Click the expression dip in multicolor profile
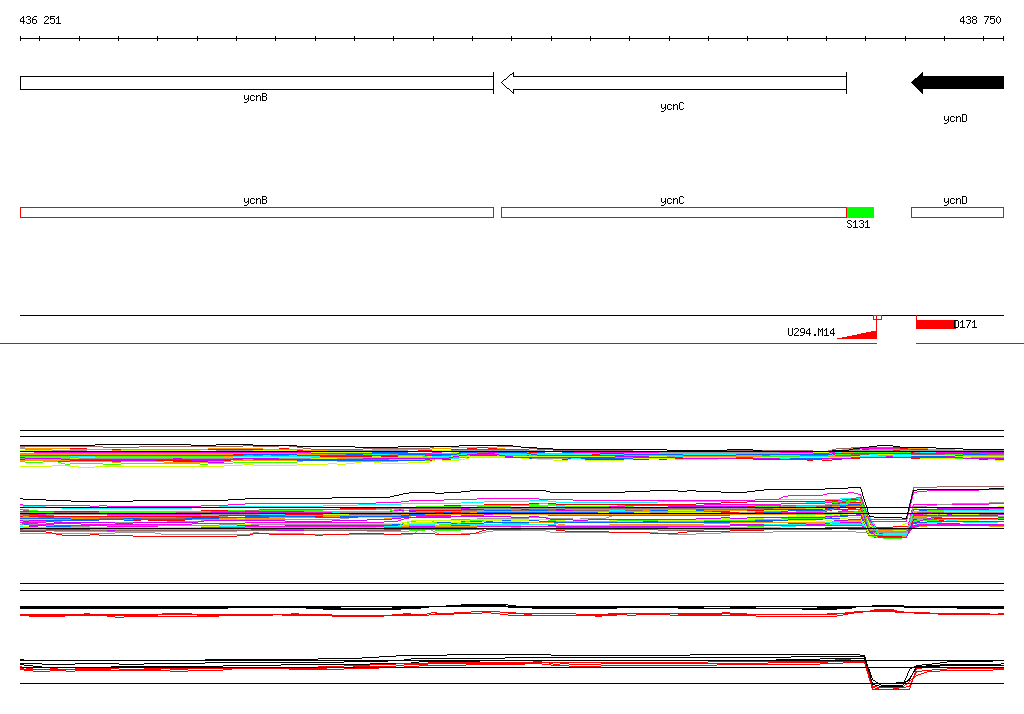This screenshot has width=1024, height=714. pyautogui.click(x=887, y=523)
